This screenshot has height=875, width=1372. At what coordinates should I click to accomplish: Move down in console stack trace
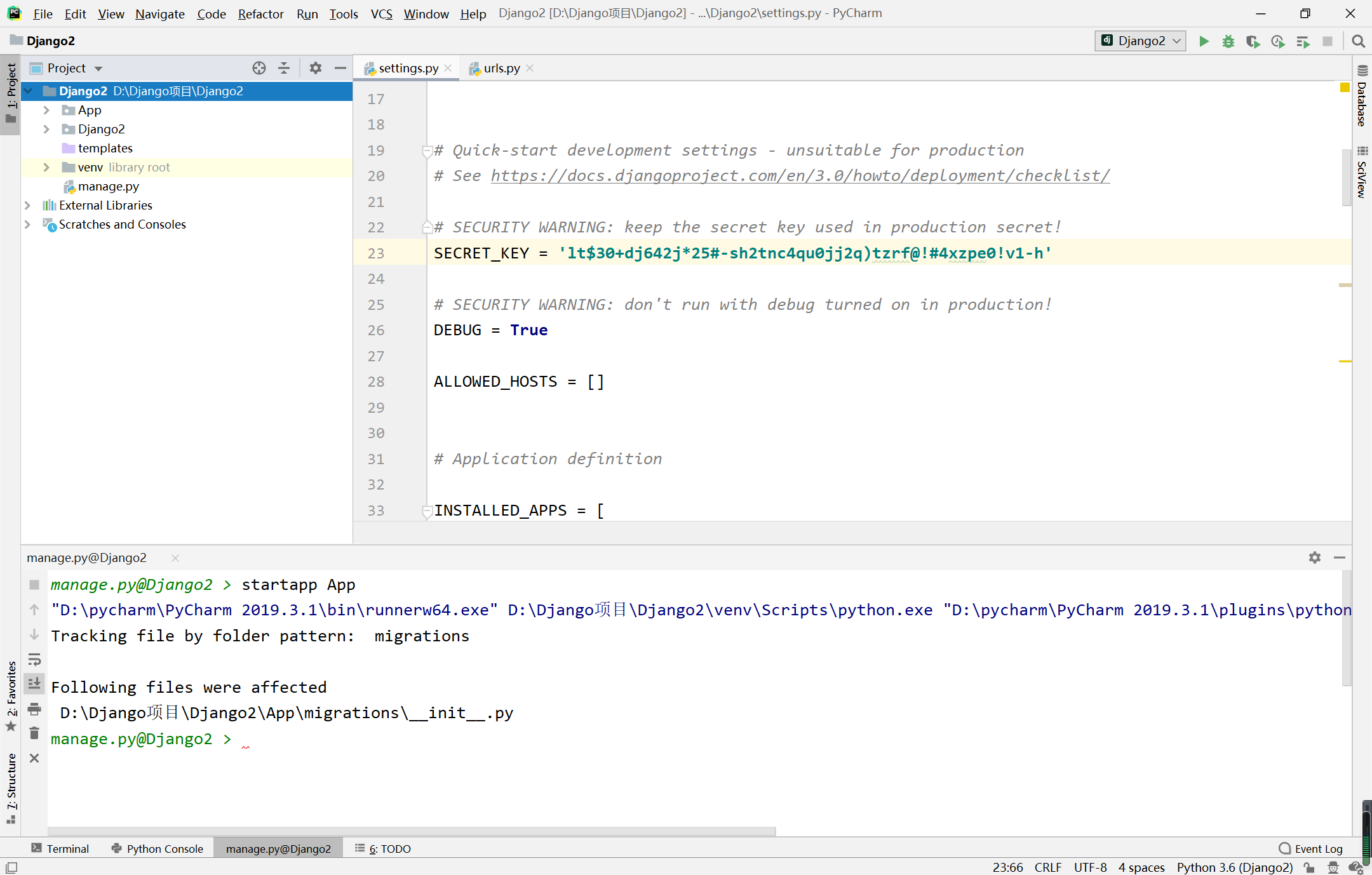(34, 634)
